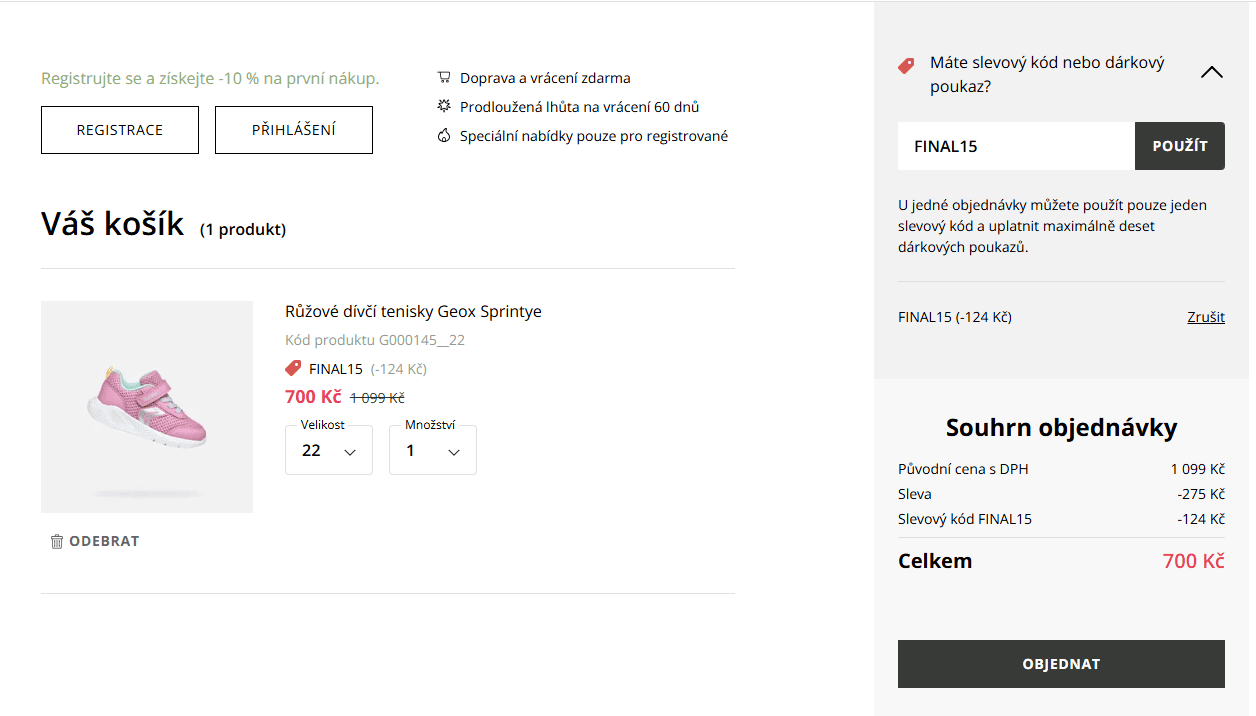
Task: Click the registration -10 % promo text
Action: click(210, 78)
